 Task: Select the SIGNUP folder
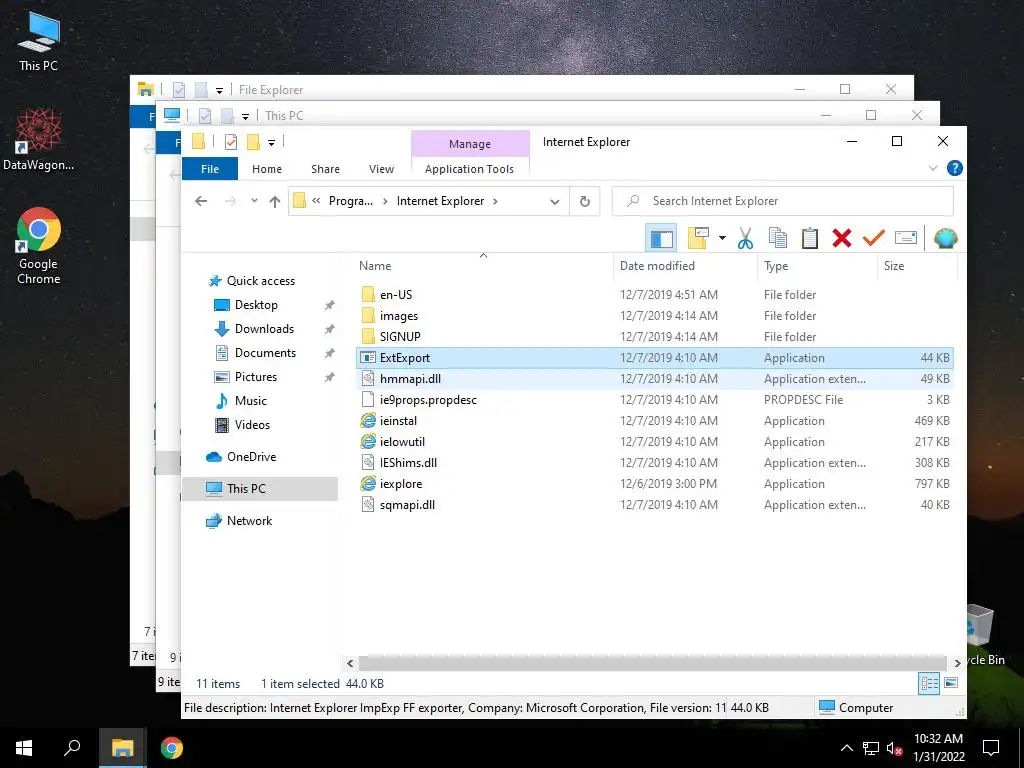pyautogui.click(x=655, y=336)
